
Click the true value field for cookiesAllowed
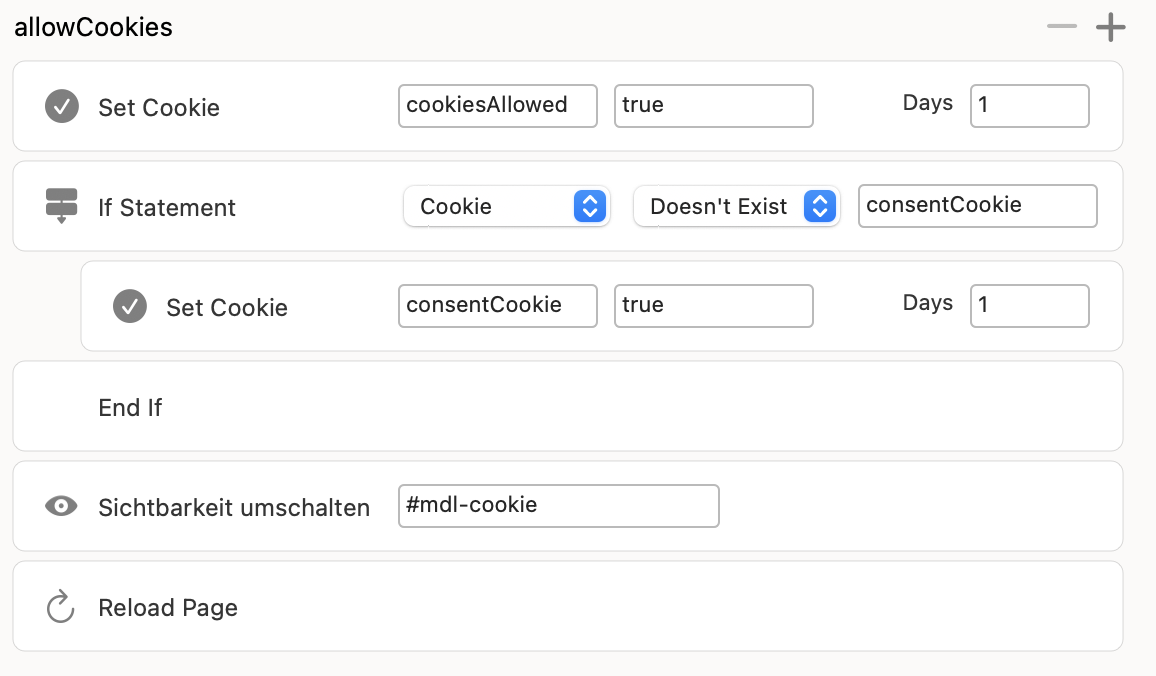[x=713, y=105]
